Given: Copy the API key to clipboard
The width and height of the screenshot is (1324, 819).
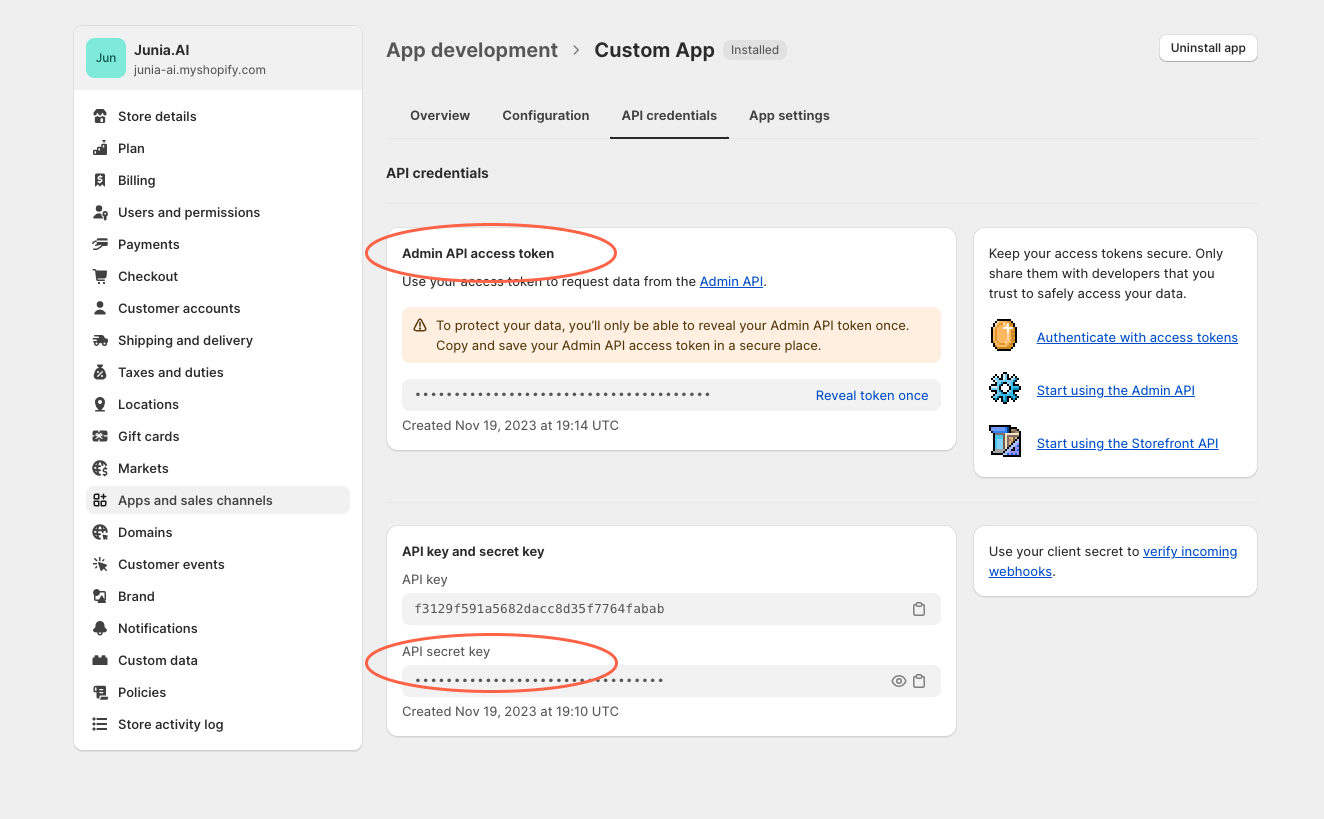Looking at the screenshot, I should click(919, 608).
